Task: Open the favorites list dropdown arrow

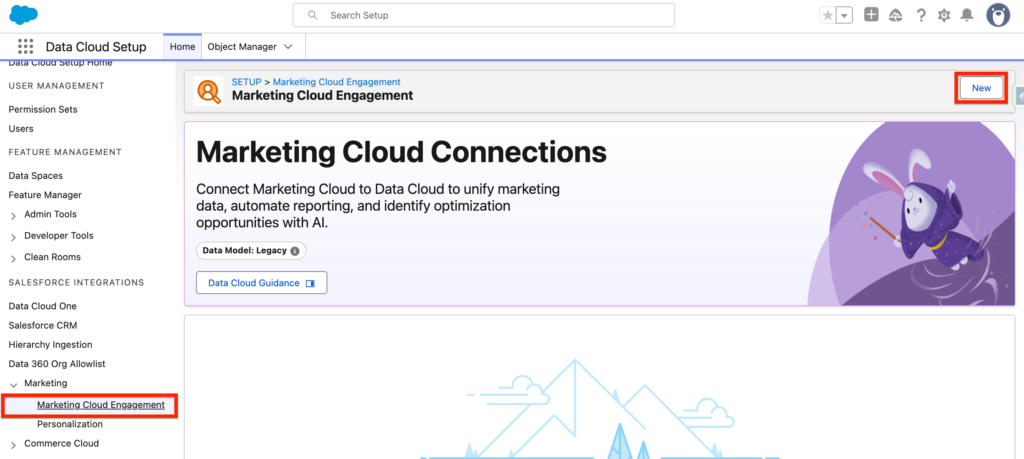Action: click(845, 15)
